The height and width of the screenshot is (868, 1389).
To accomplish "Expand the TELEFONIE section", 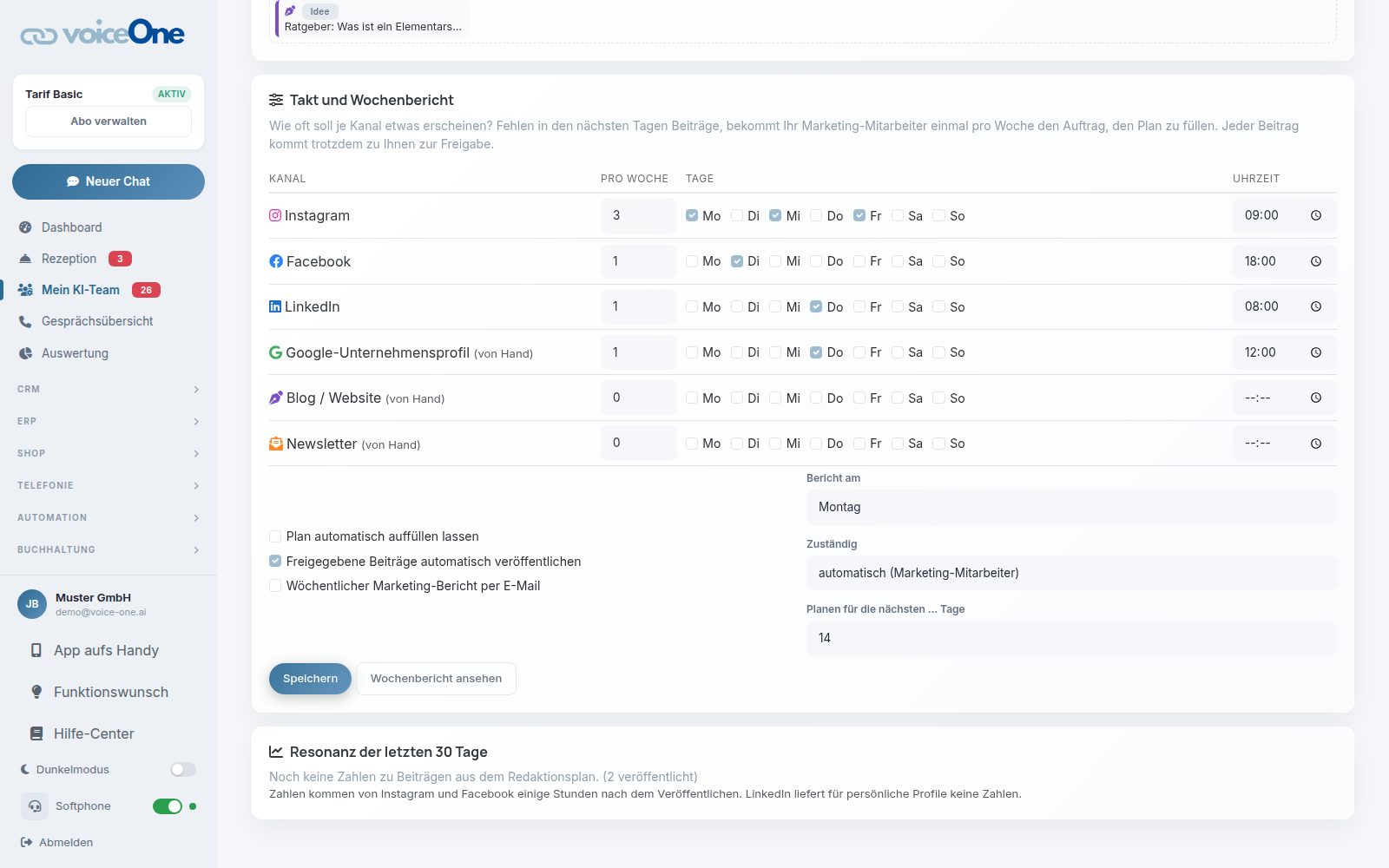I will (109, 485).
